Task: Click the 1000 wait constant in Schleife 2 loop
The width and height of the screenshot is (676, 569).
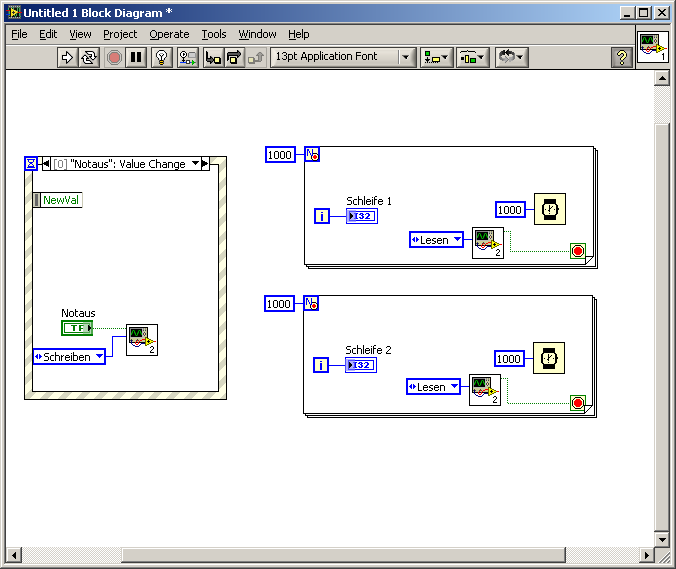Action: [510, 359]
